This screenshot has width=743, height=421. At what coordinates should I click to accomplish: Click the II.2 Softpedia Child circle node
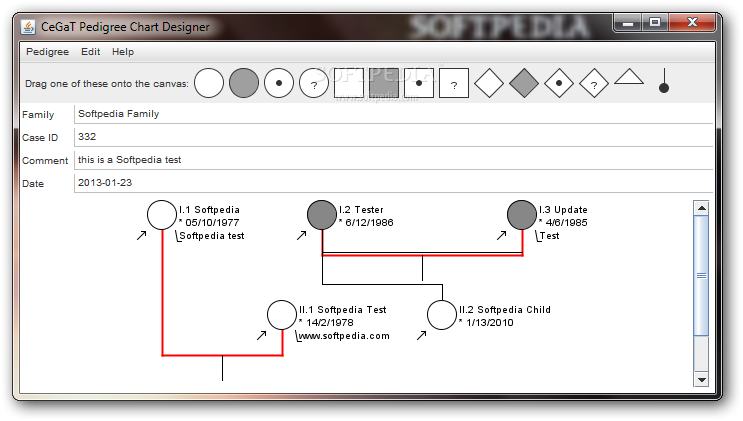(x=442, y=315)
